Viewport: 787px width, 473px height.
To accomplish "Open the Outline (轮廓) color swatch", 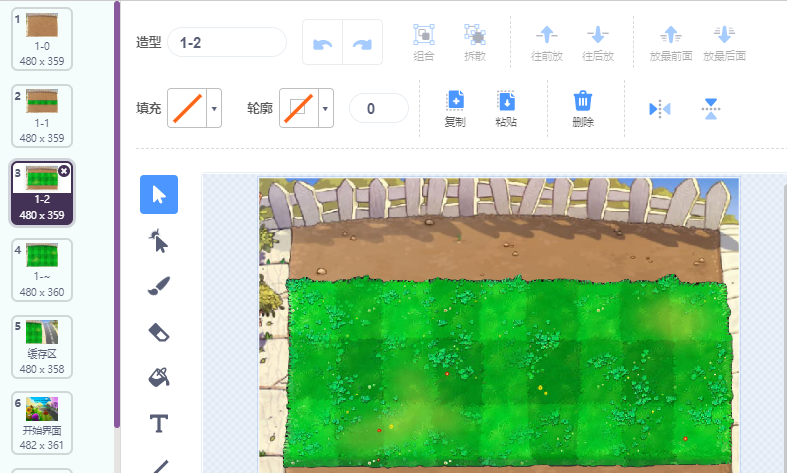I will pyautogui.click(x=299, y=108).
